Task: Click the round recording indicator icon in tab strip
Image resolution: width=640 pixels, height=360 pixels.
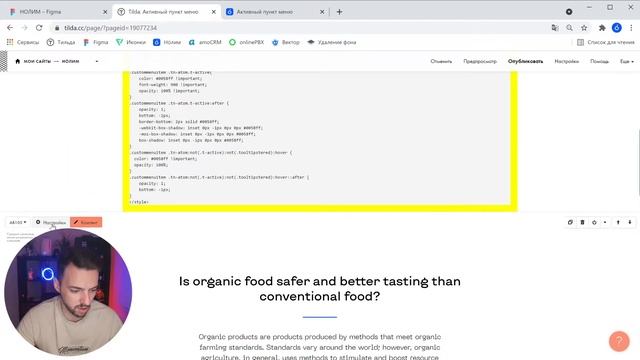Action: [x=569, y=12]
